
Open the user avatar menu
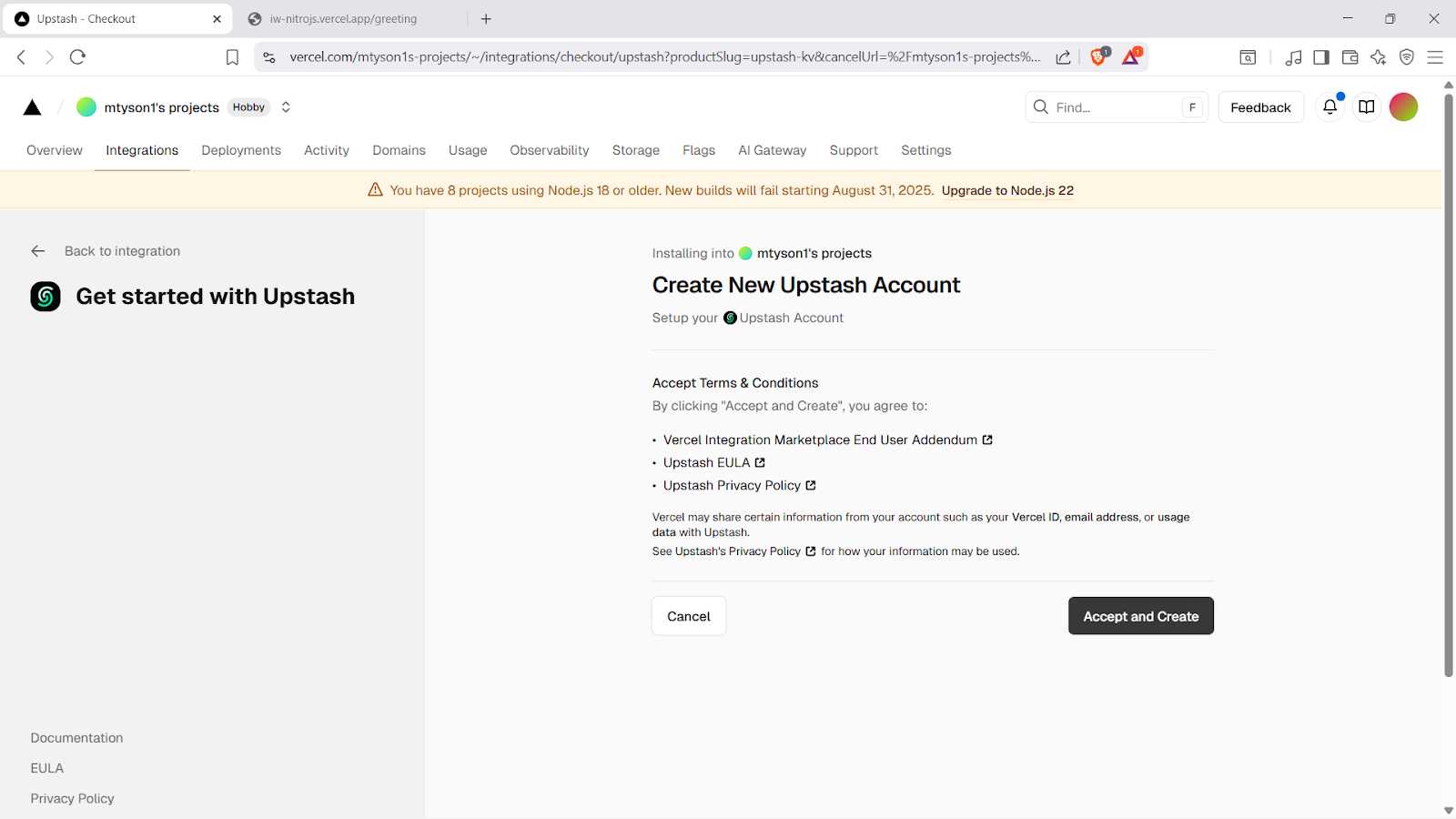pos(1403,107)
